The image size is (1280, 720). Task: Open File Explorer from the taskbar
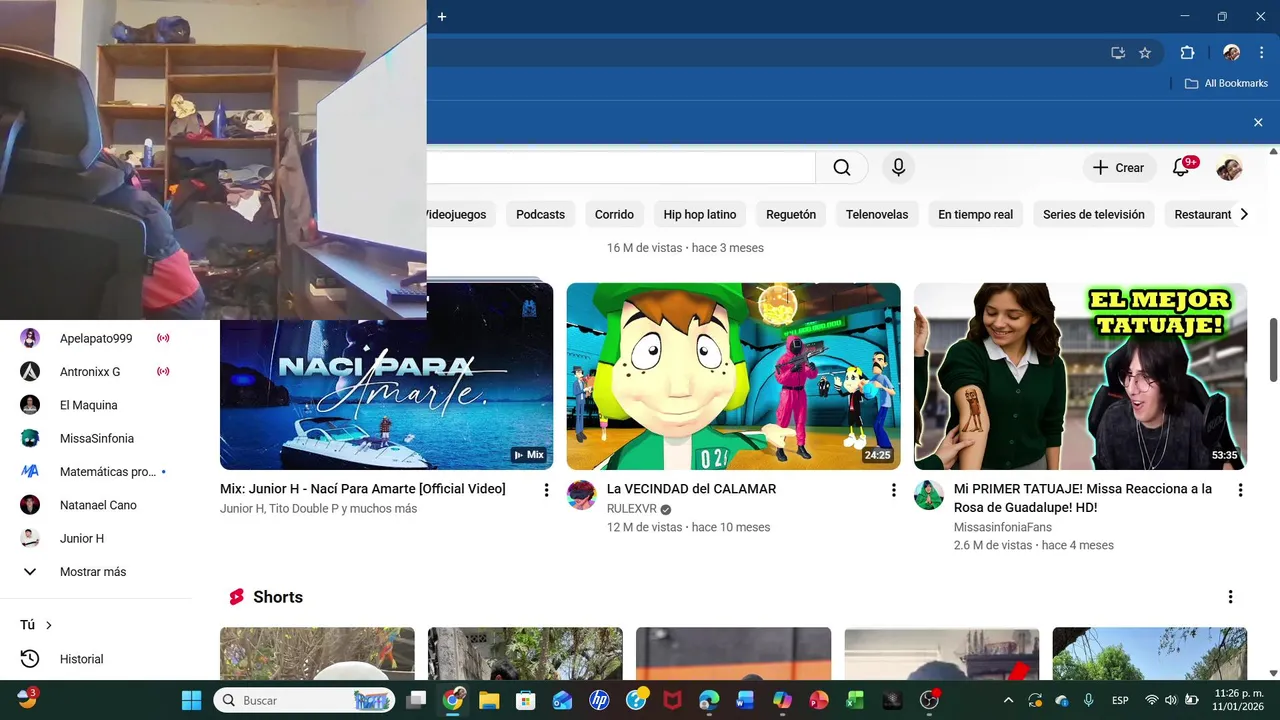coord(488,700)
